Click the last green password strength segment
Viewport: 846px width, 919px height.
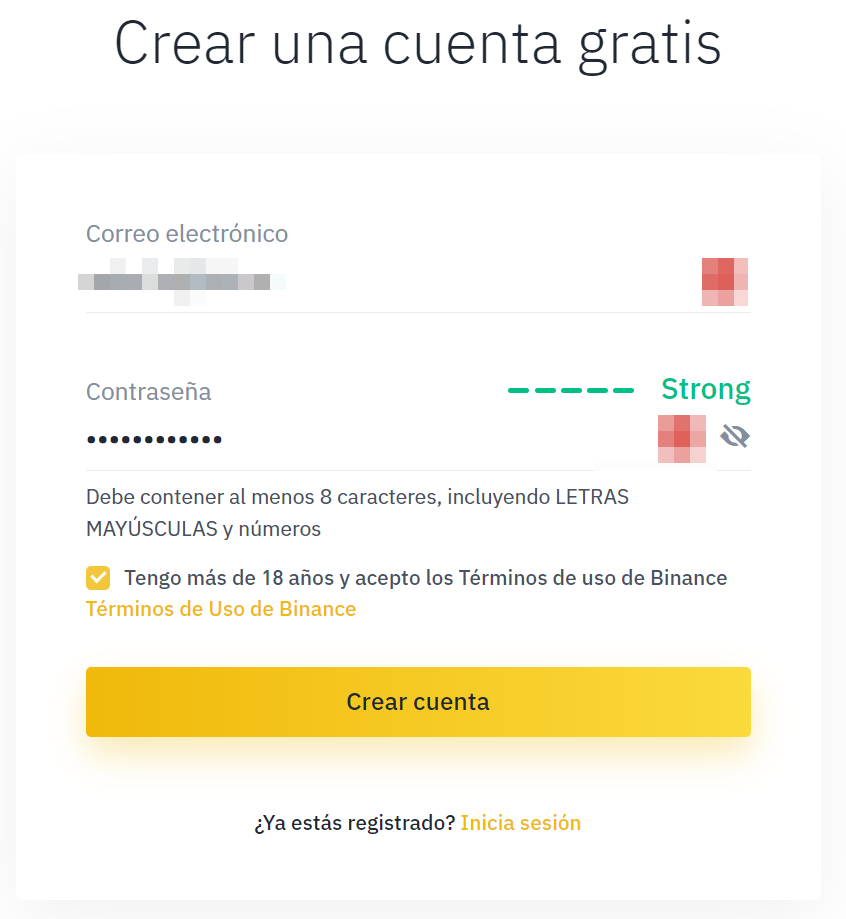pyautogui.click(x=623, y=390)
